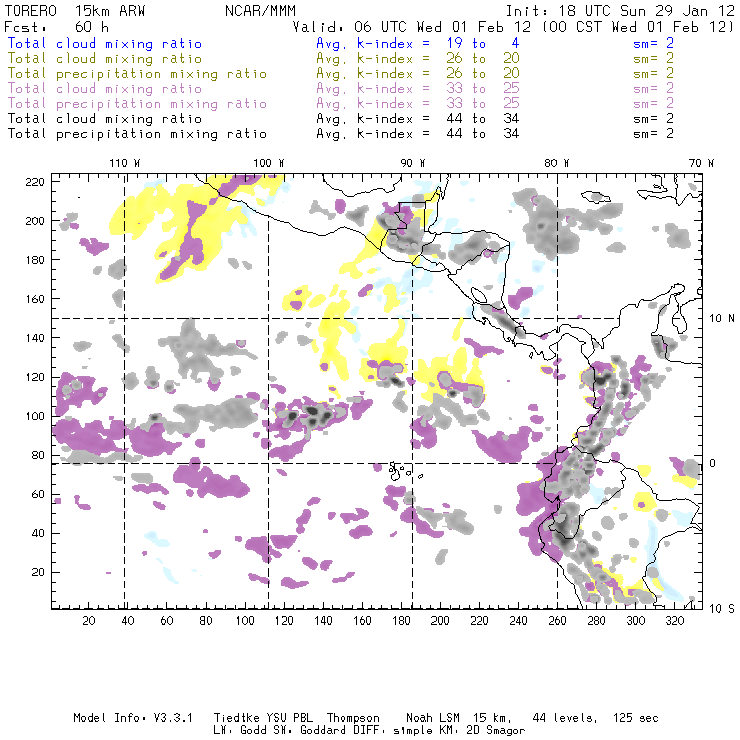This screenshot has height=740, width=740.
Task: Click the '180' tick on bottom axis
Action: [x=401, y=621]
